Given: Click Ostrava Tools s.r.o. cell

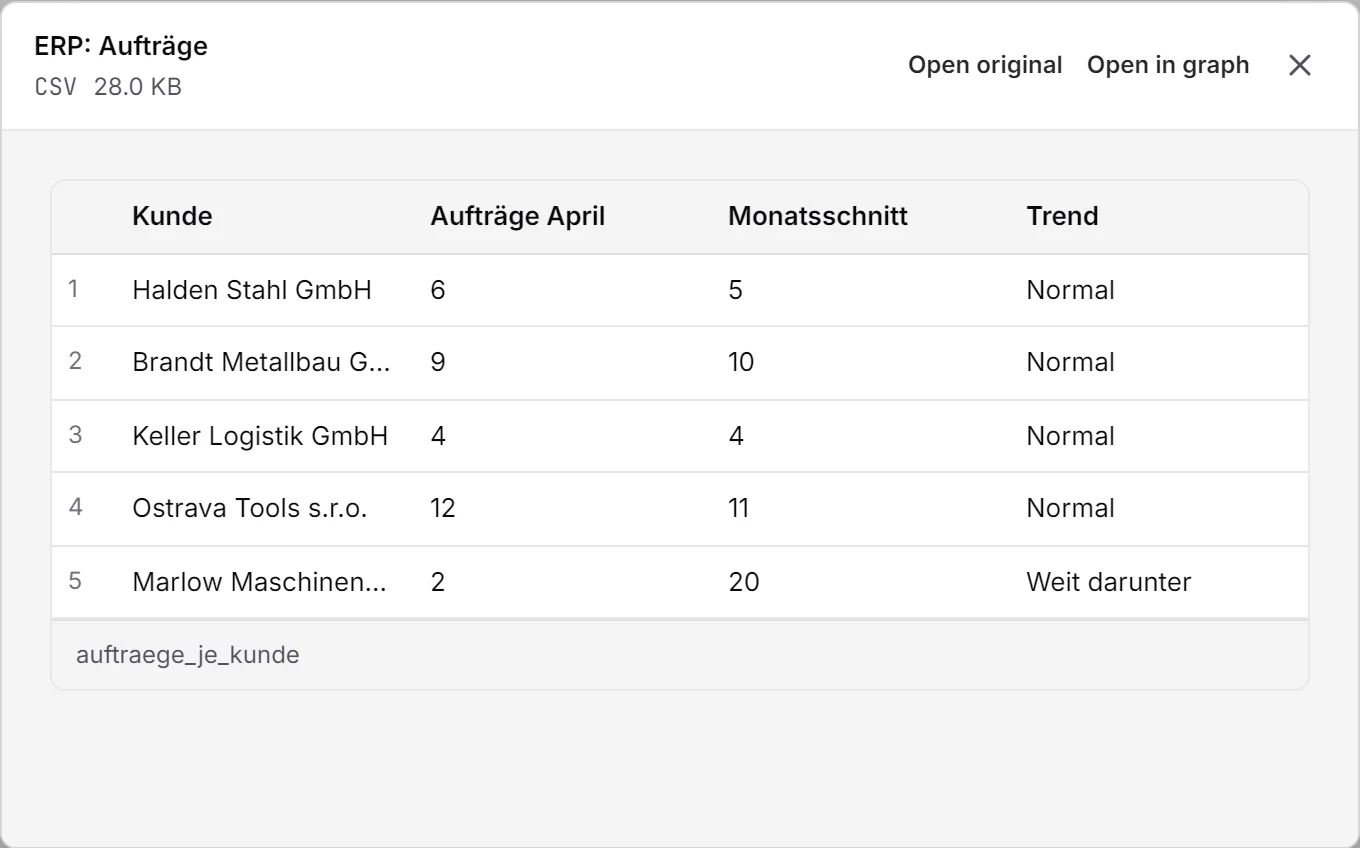Looking at the screenshot, I should point(250,508).
